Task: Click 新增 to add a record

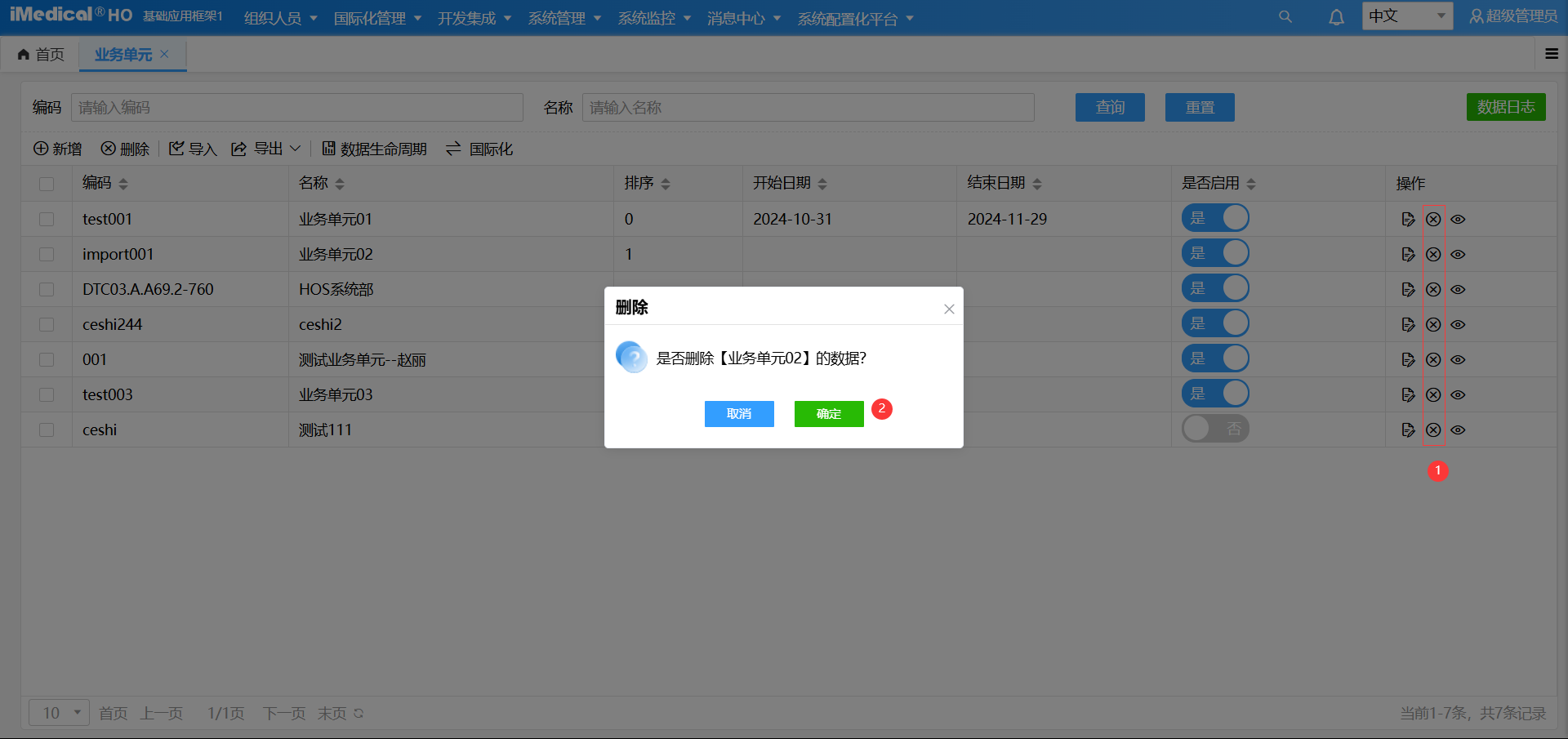Action: (57, 149)
